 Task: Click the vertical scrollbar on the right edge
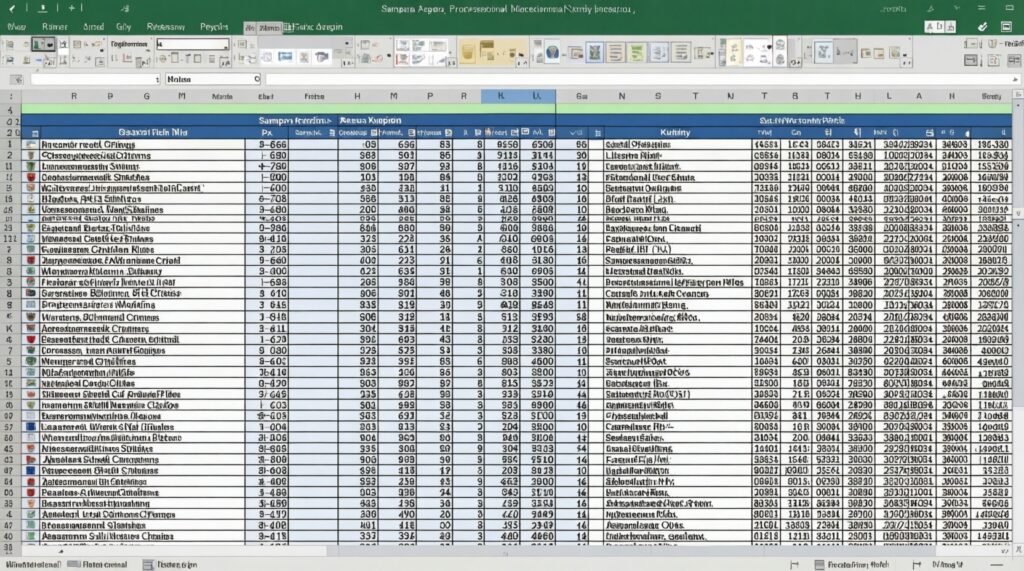(x=1016, y=300)
